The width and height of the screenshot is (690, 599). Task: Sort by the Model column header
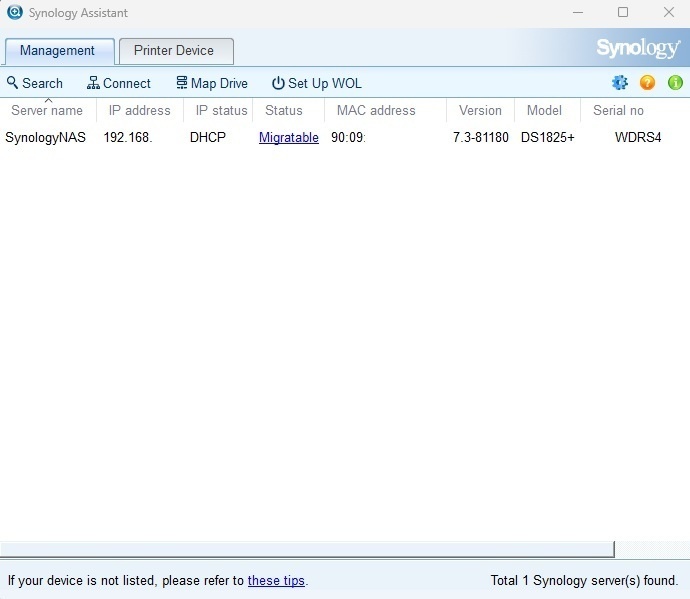click(547, 110)
